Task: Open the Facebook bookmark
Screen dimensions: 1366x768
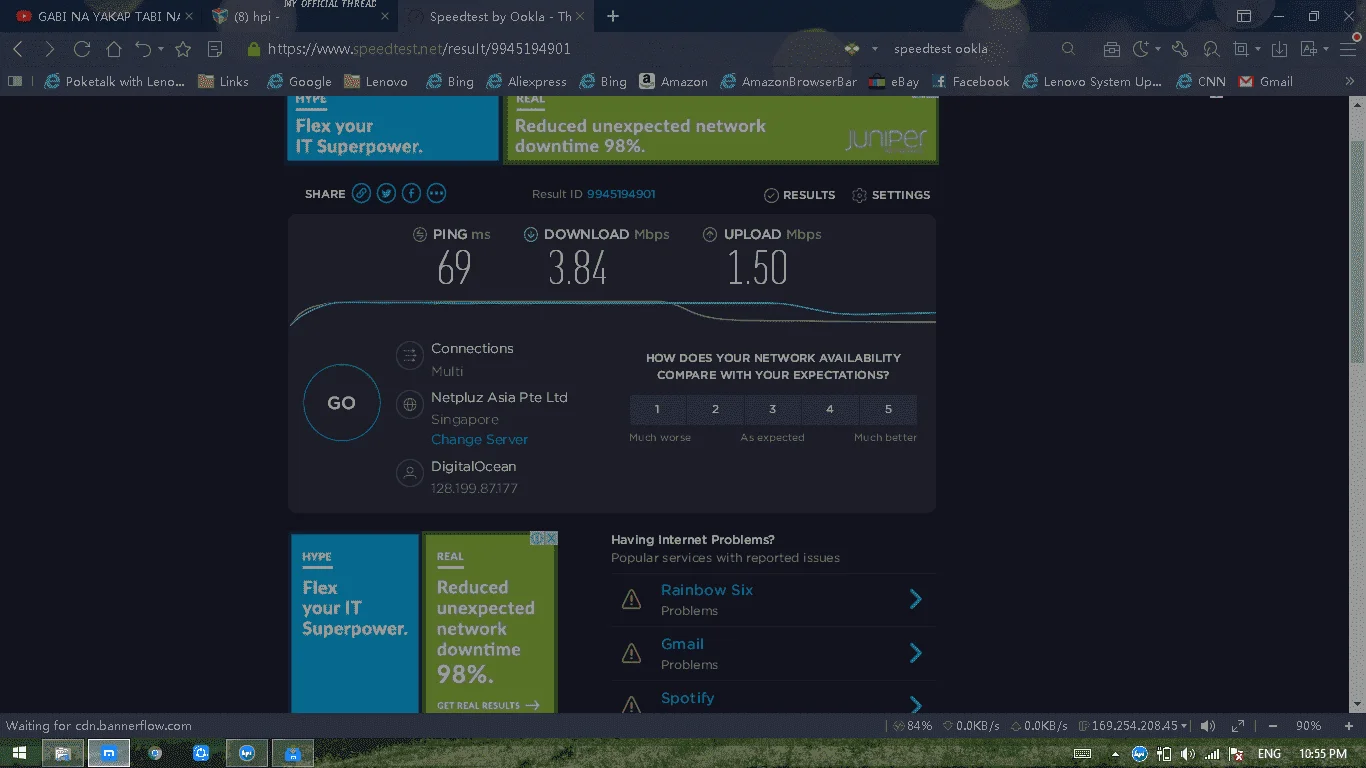Action: pyautogui.click(x=970, y=82)
